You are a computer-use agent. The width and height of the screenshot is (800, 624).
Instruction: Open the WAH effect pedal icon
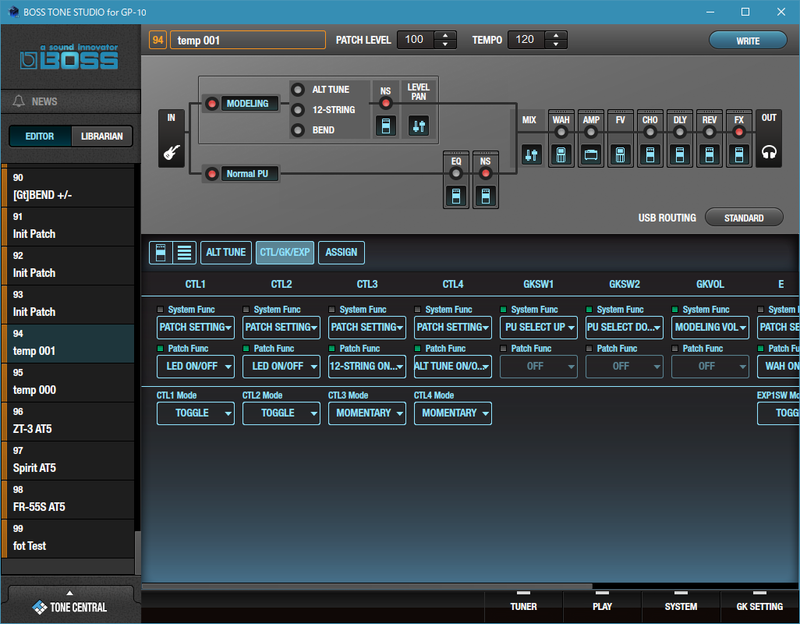click(x=561, y=155)
